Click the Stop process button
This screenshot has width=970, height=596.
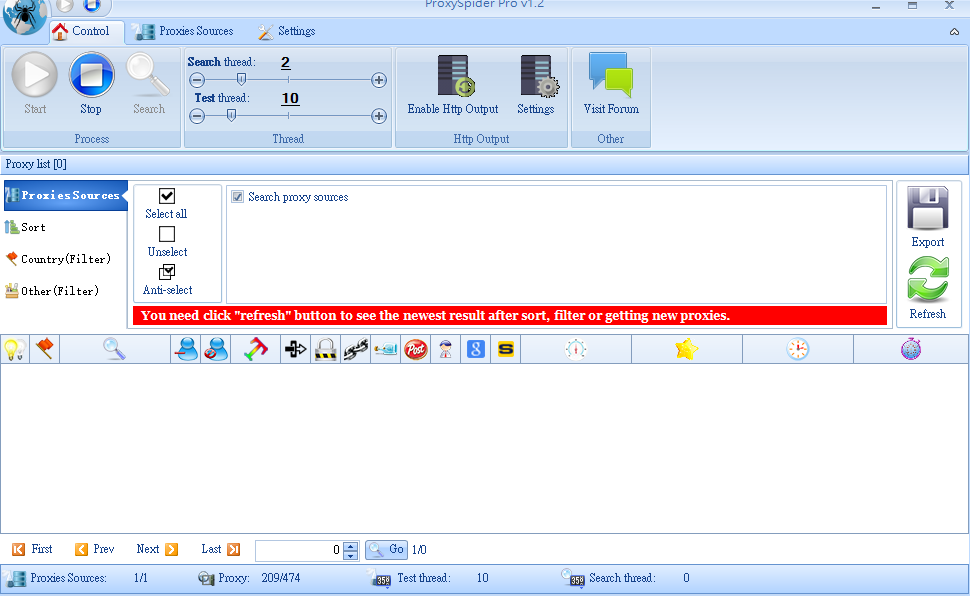coord(91,77)
